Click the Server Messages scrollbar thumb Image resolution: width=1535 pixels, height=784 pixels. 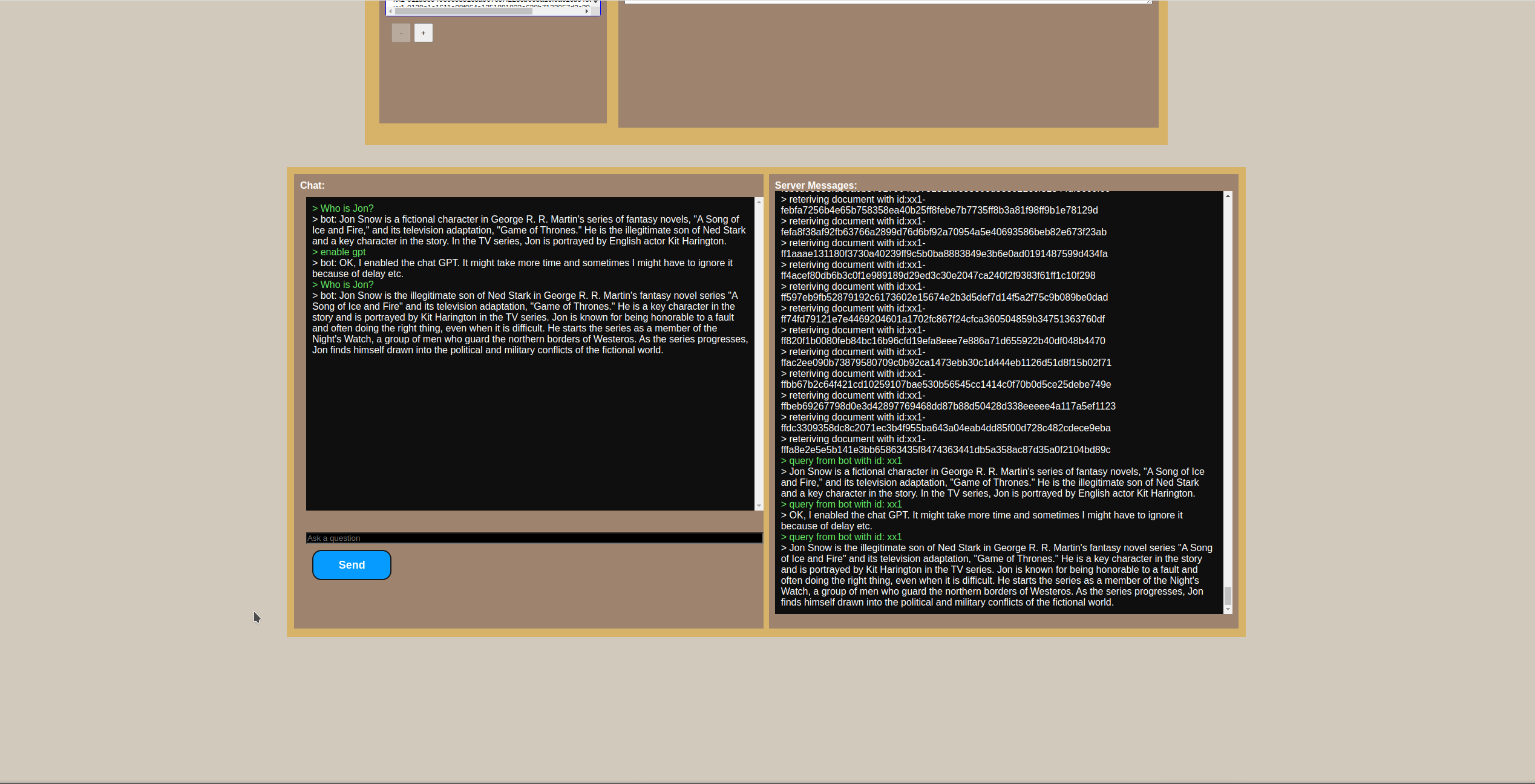click(x=1228, y=595)
